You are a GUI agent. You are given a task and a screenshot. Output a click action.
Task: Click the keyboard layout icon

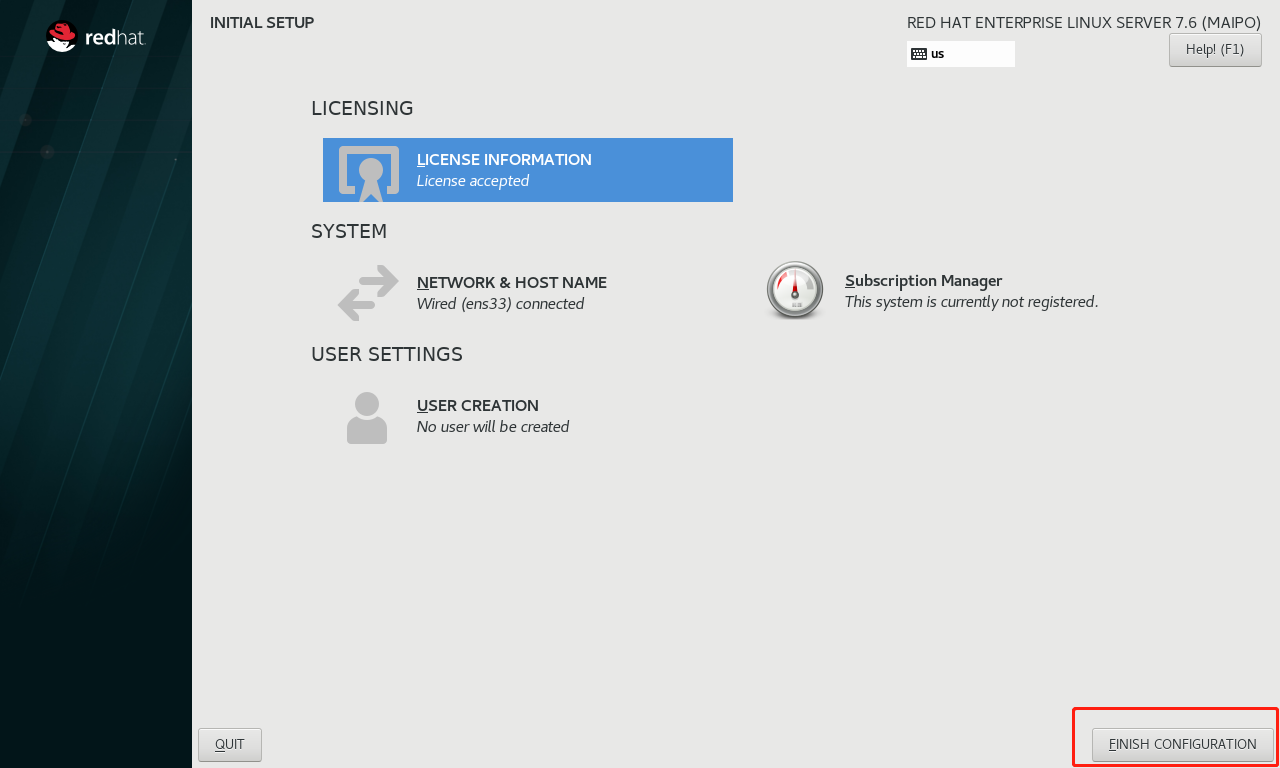[919, 54]
